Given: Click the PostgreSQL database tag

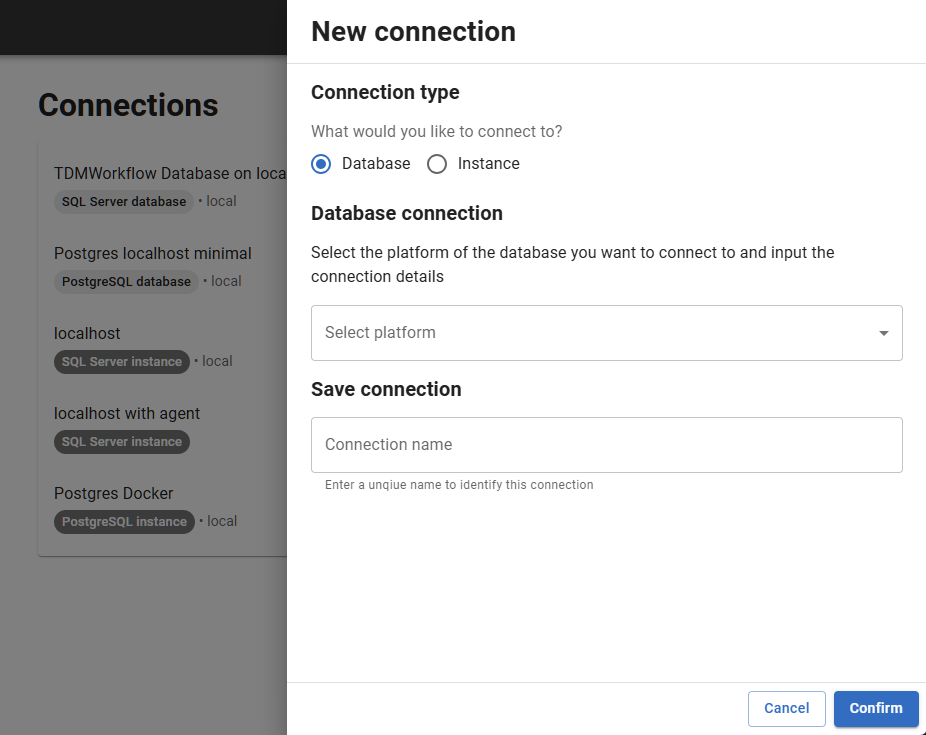Looking at the screenshot, I should click(126, 282).
